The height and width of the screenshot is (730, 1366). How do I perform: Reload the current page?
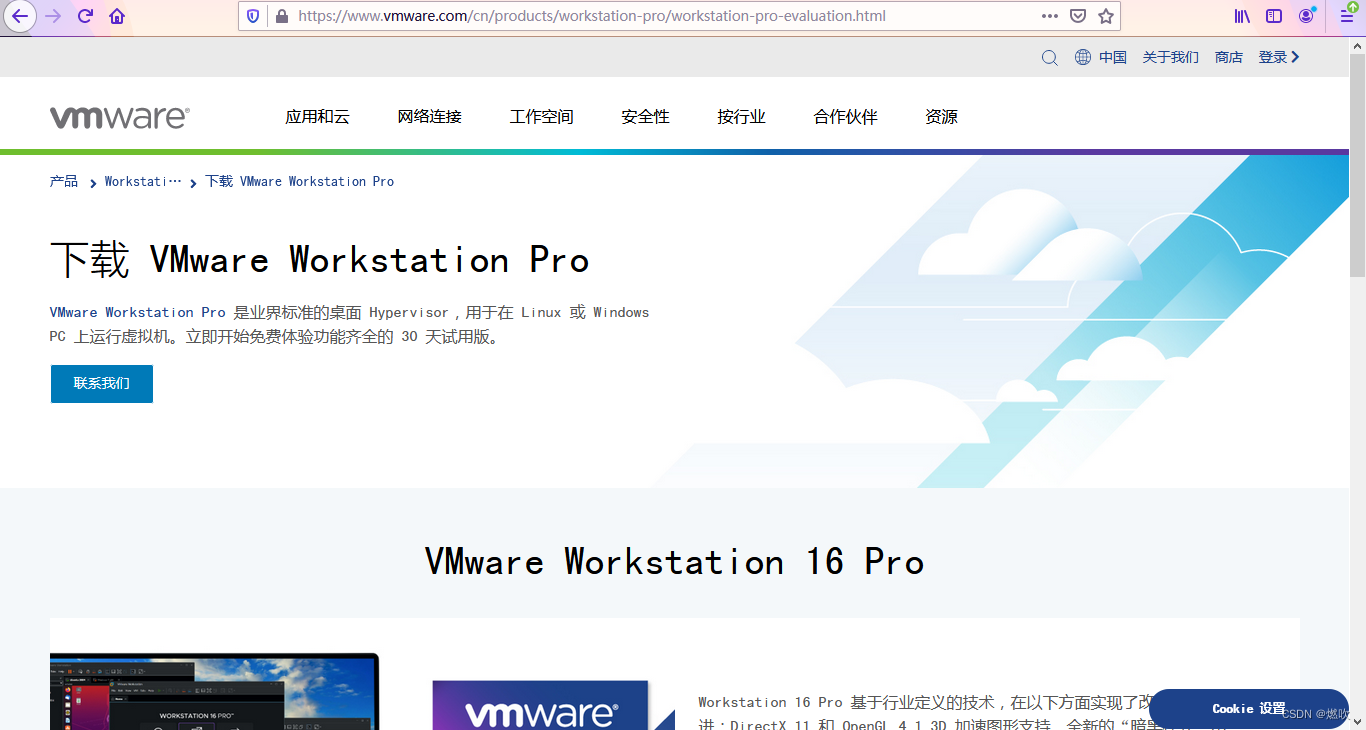coord(85,16)
